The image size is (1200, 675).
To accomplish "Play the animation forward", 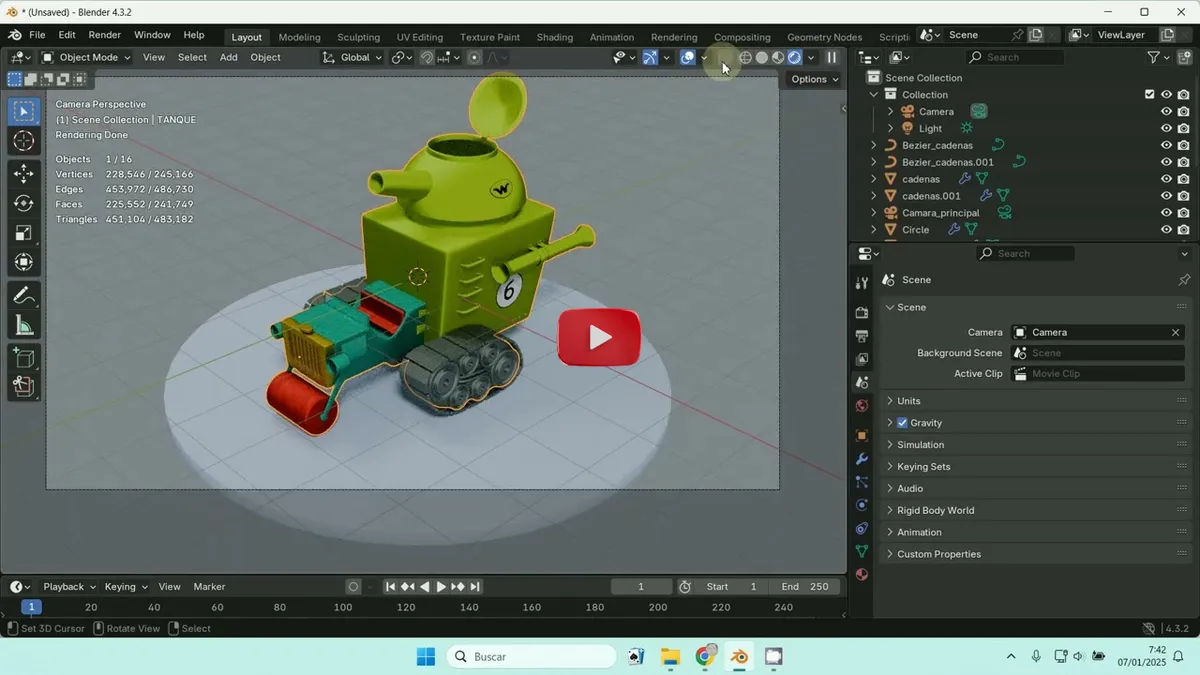I will click(441, 587).
